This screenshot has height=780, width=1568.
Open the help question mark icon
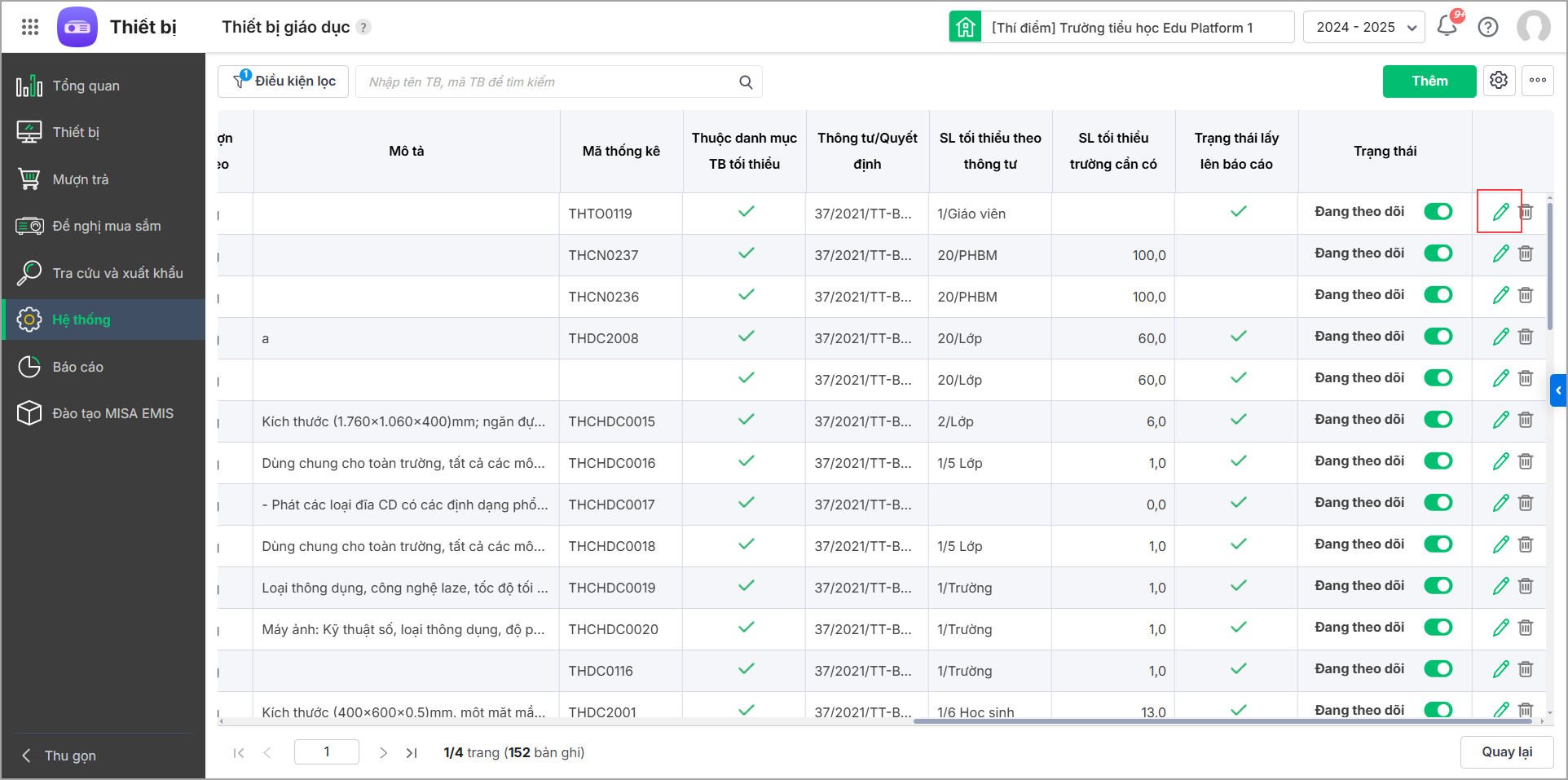(x=1488, y=27)
